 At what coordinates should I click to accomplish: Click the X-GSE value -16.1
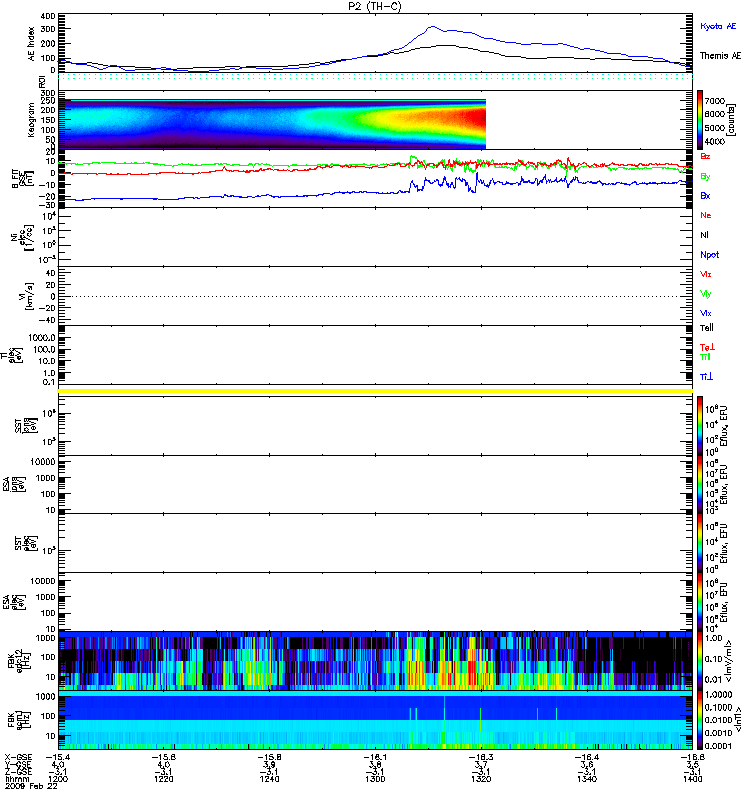click(376, 757)
